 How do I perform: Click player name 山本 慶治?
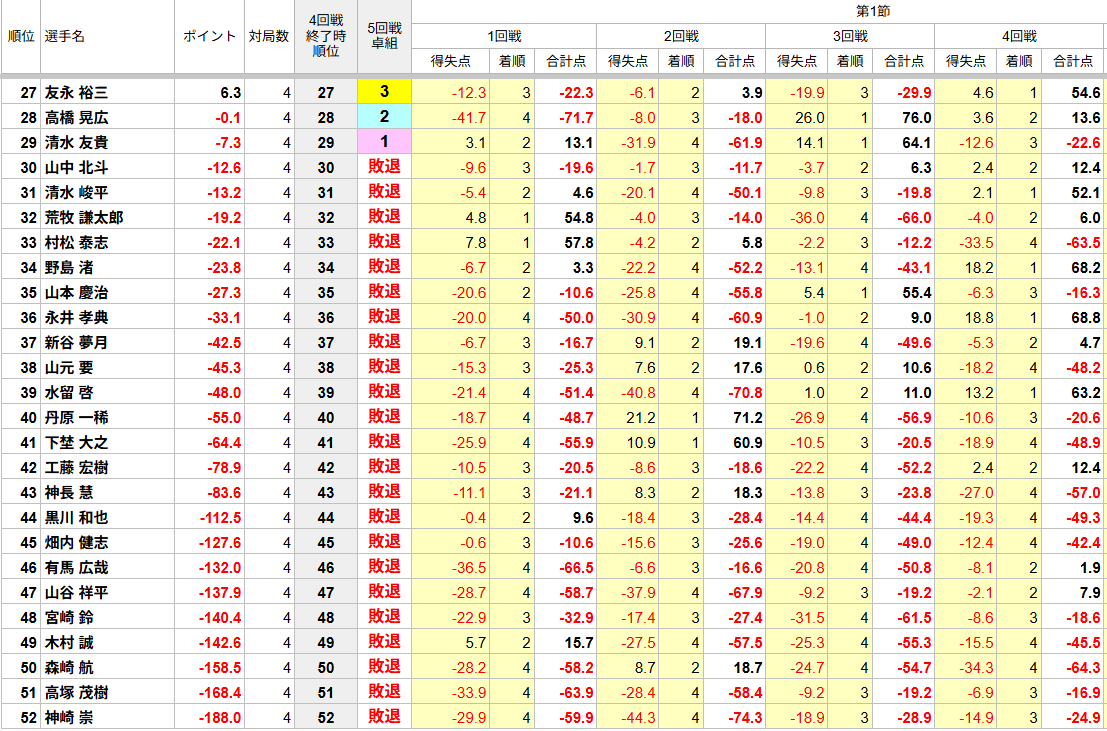pyautogui.click(x=76, y=292)
